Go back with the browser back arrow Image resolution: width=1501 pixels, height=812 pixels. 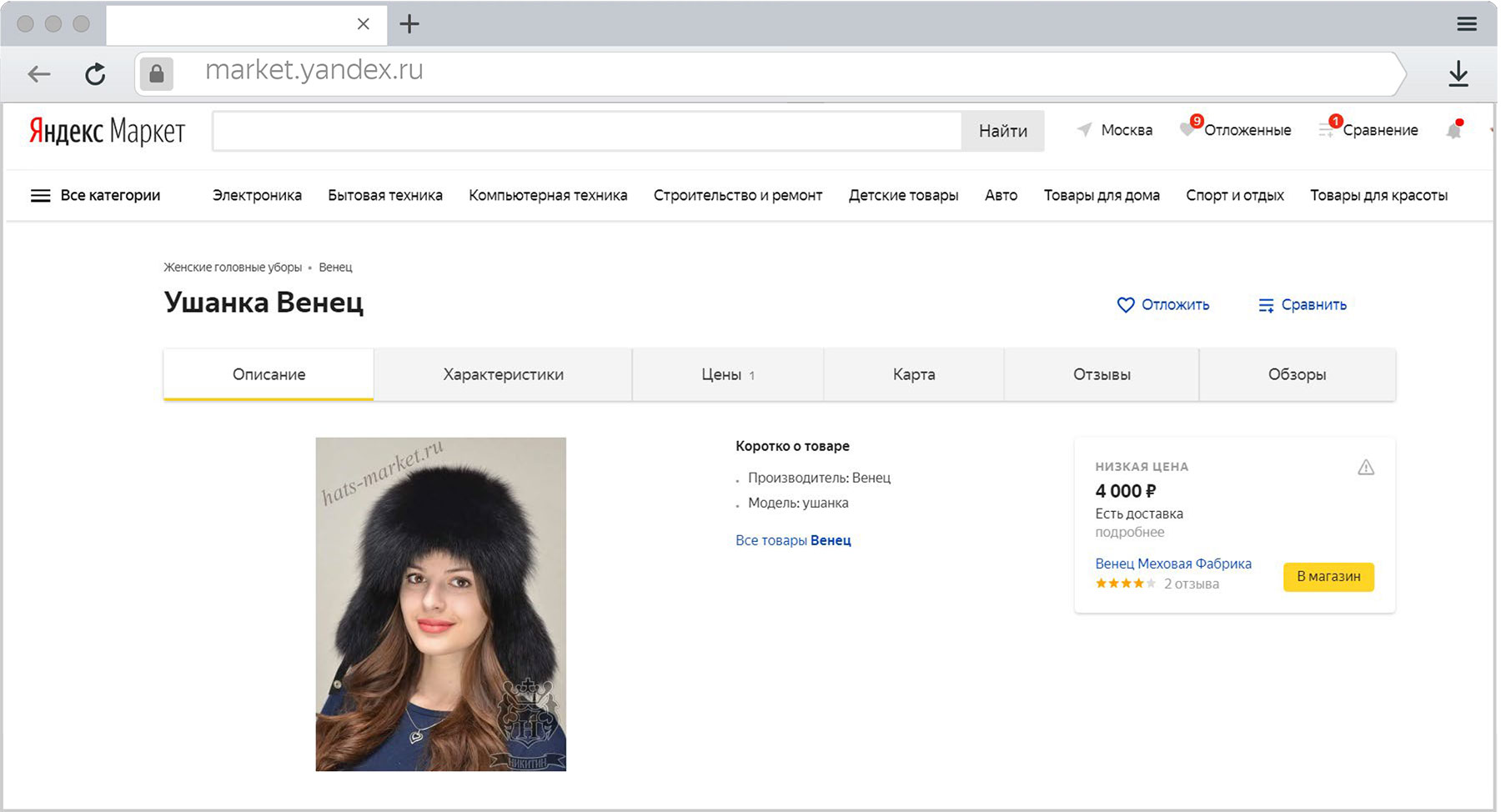[x=39, y=74]
